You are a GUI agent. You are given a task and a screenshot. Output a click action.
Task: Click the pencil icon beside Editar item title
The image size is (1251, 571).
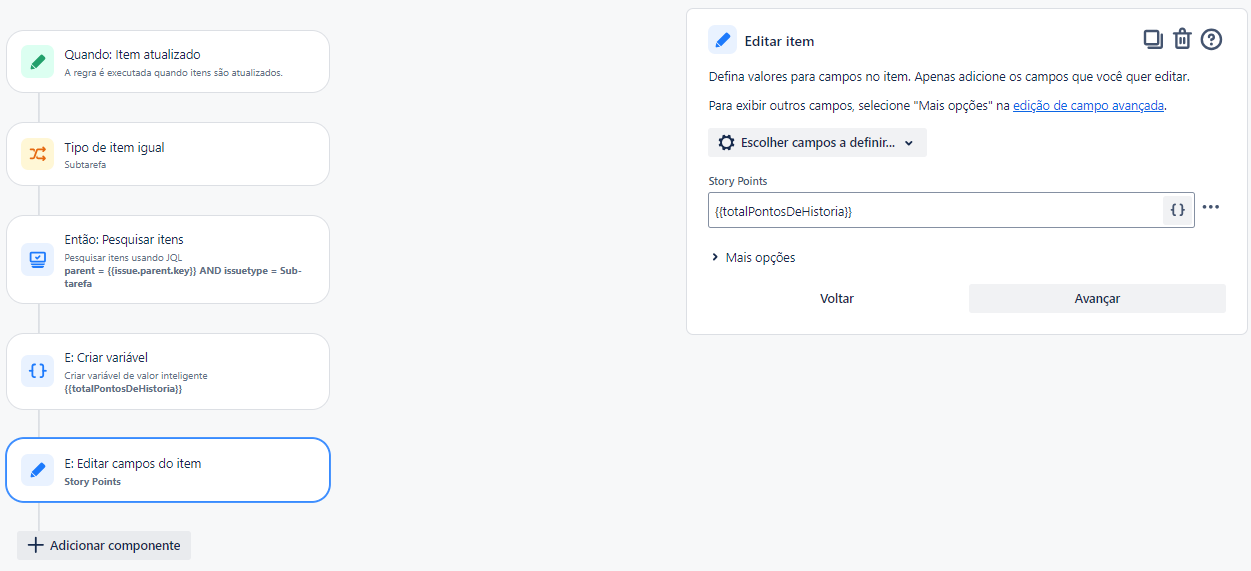point(722,40)
